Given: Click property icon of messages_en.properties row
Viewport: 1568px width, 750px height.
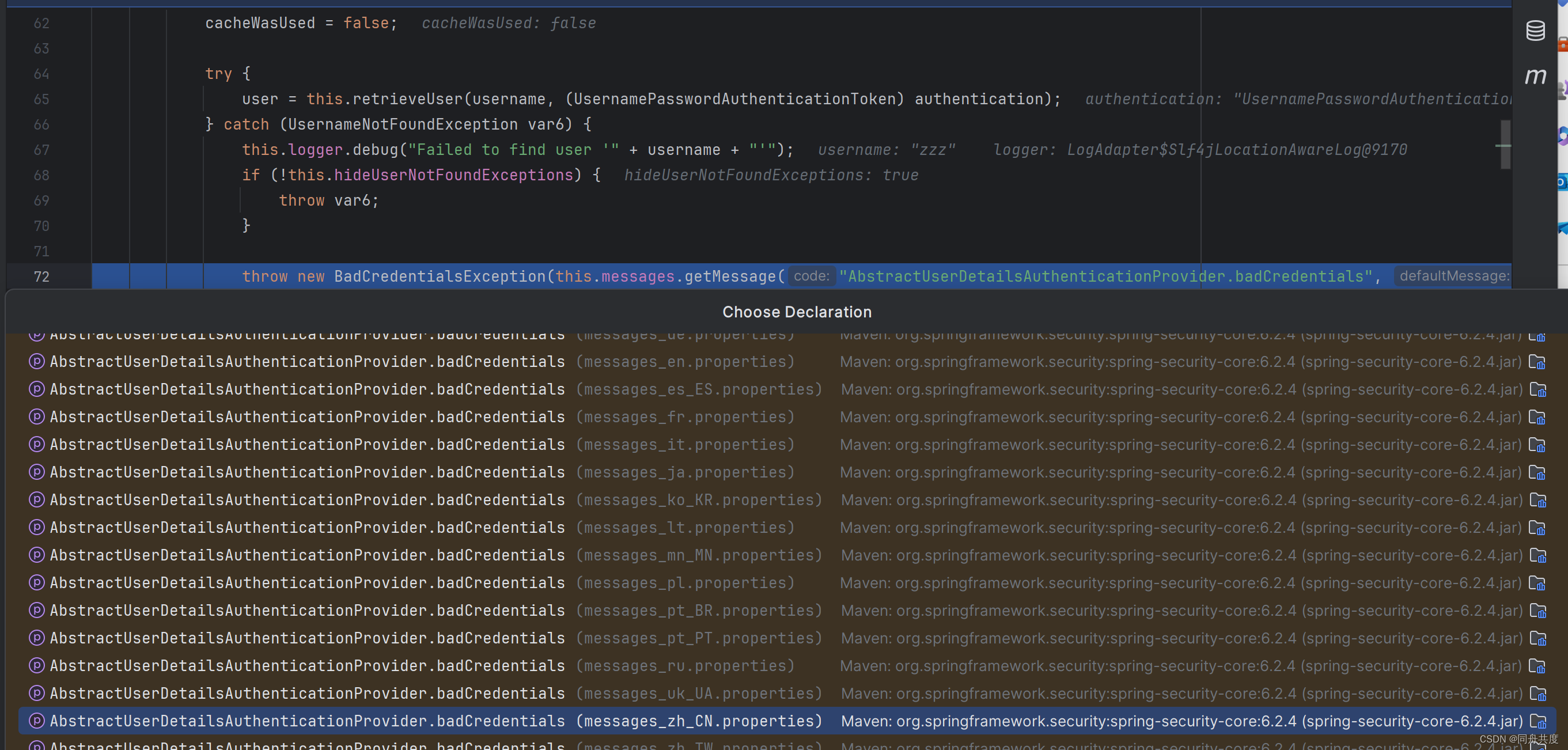Looking at the screenshot, I should (36, 361).
